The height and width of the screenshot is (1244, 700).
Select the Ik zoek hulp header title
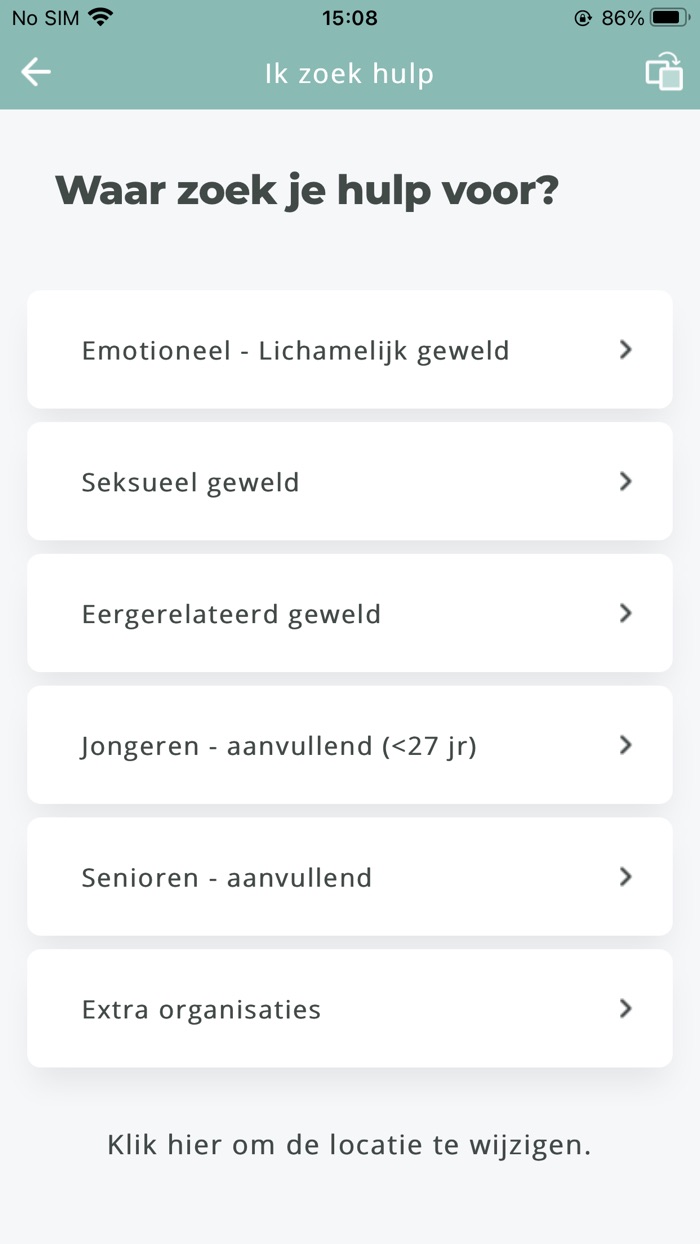point(349,72)
